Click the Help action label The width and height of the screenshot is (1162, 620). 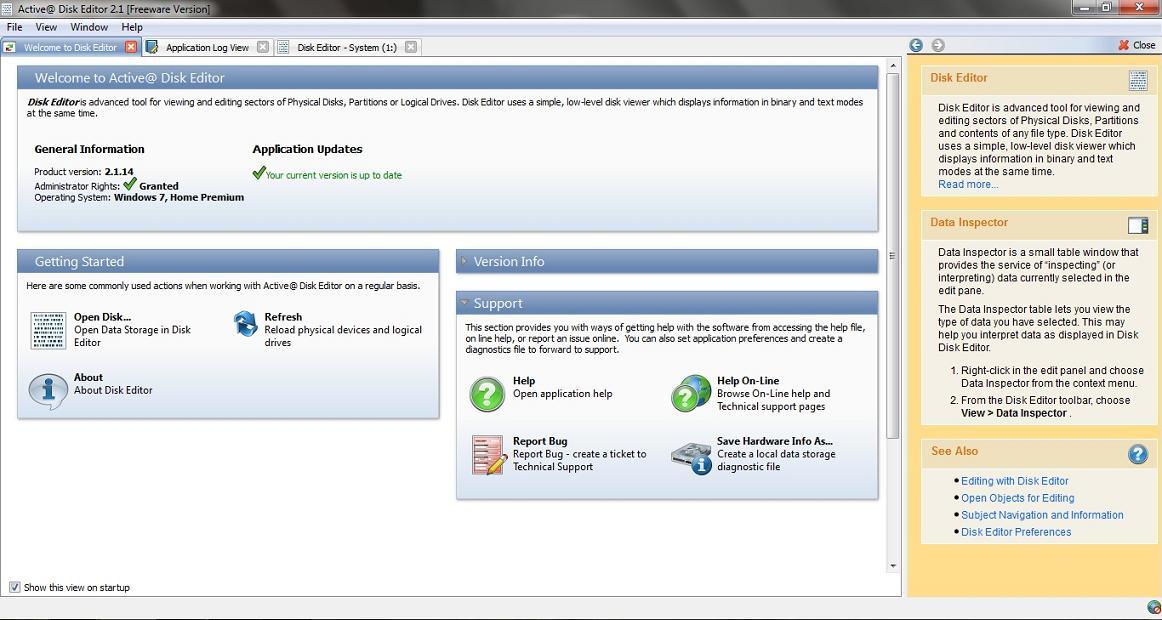[524, 381]
